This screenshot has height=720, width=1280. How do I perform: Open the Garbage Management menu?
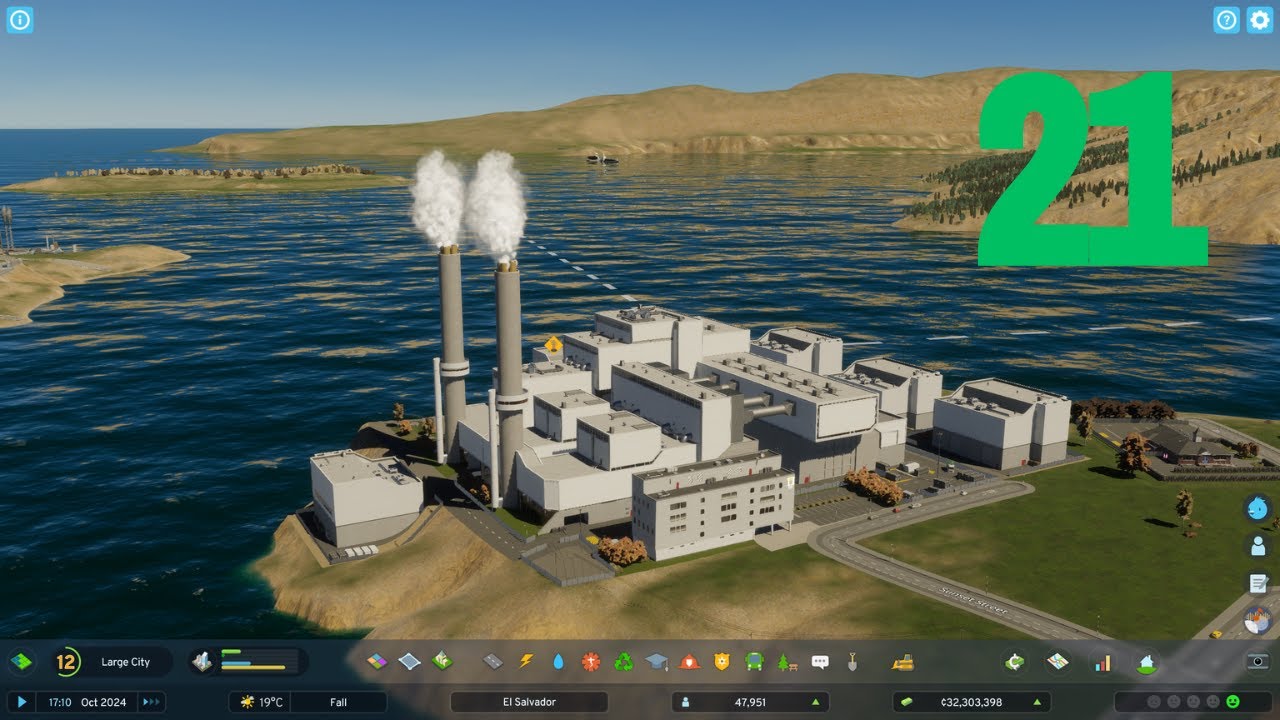coord(624,661)
